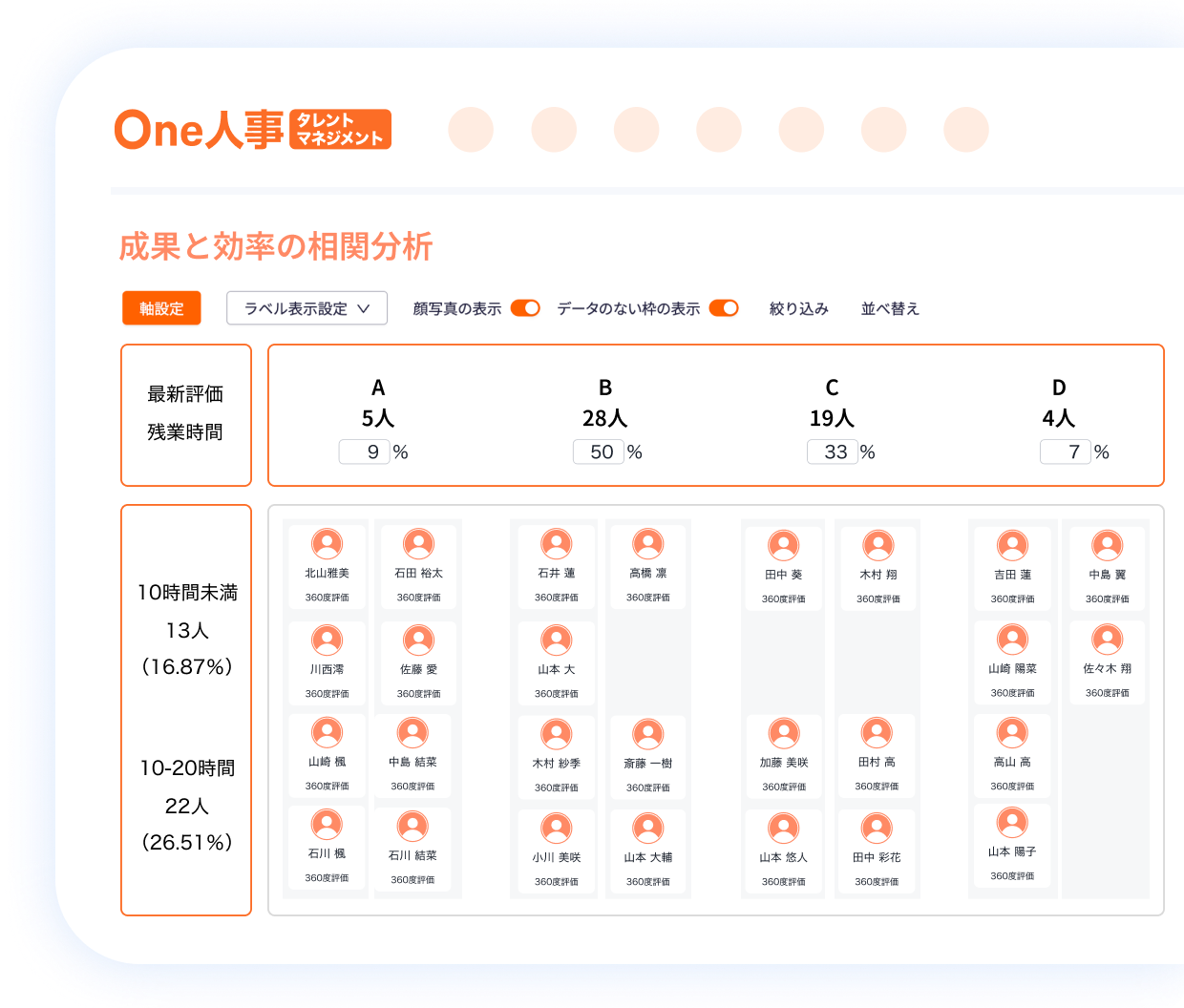This screenshot has height=1008, width=1184.
Task: Click the avatar icon of 石川 結菜
Action: coord(412,827)
